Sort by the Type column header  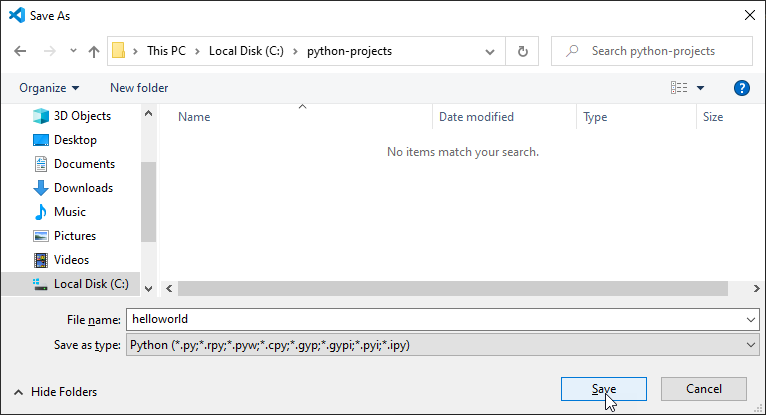(x=595, y=117)
